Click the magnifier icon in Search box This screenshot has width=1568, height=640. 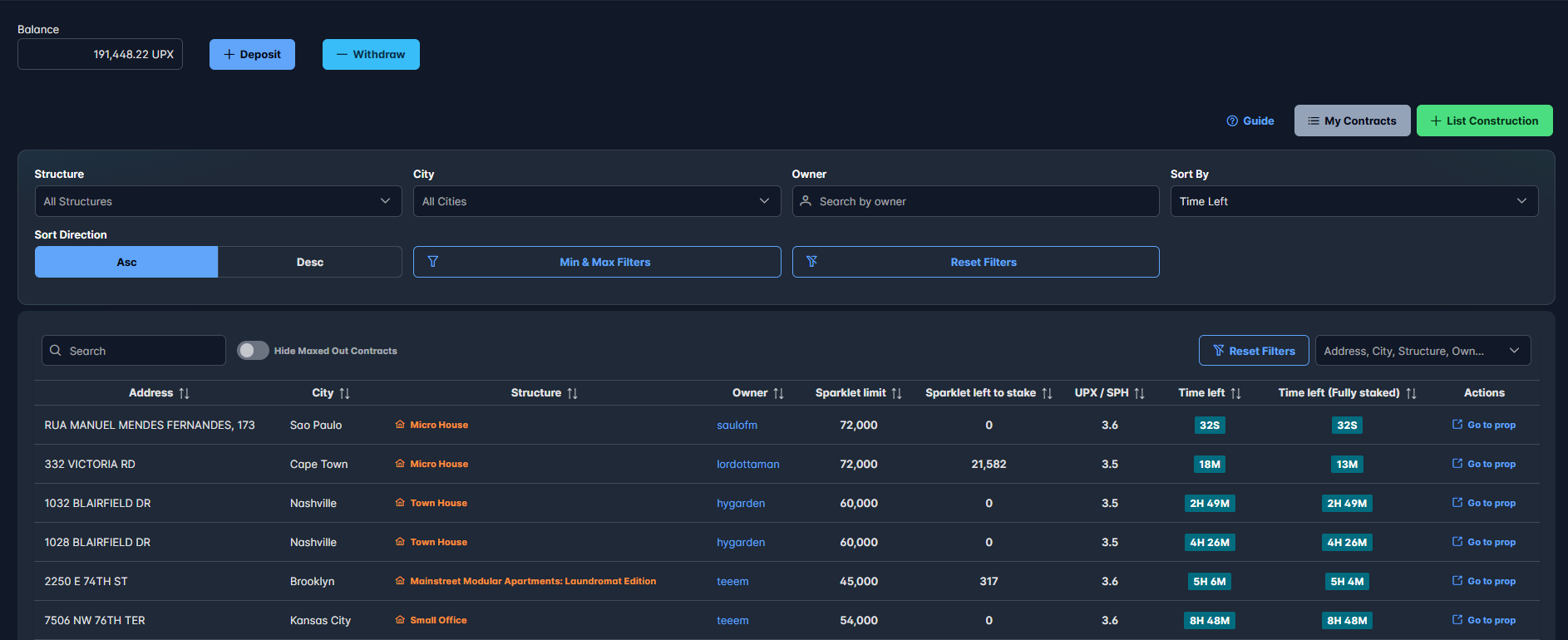click(x=56, y=351)
